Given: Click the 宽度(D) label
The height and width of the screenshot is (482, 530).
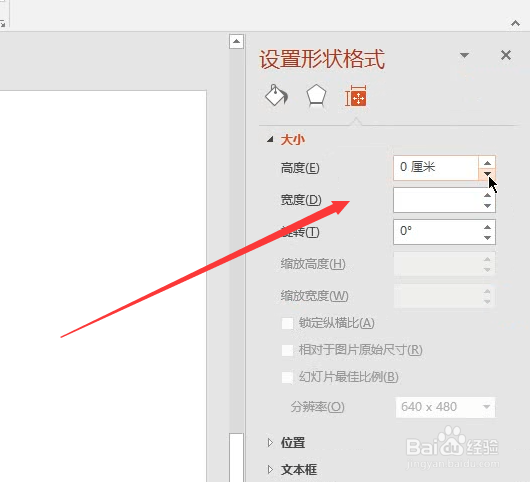Looking at the screenshot, I should 301,200.
